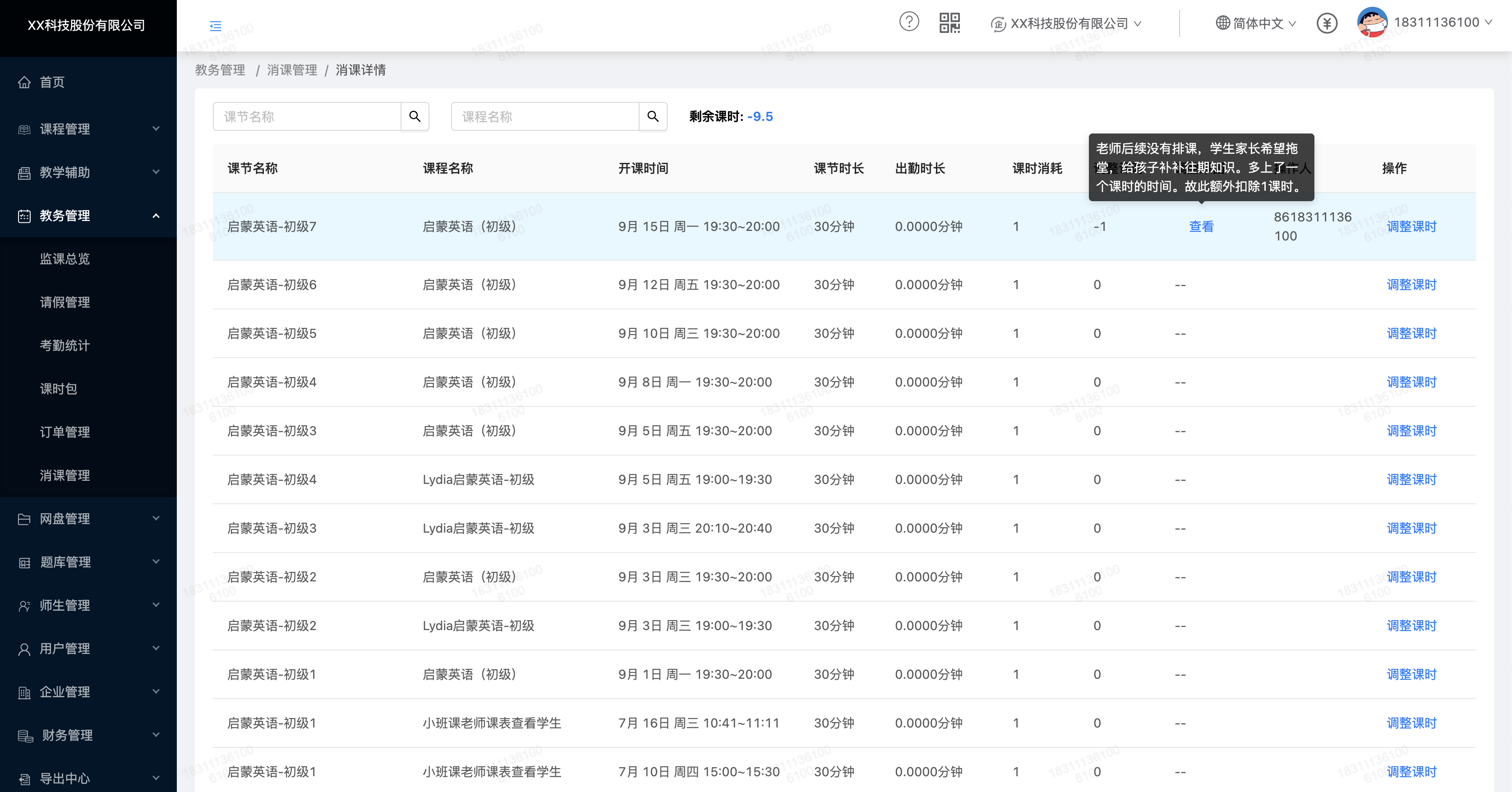Image resolution: width=1512 pixels, height=792 pixels.
Task: Open the 简体中文 language dropdown
Action: pyautogui.click(x=1258, y=23)
